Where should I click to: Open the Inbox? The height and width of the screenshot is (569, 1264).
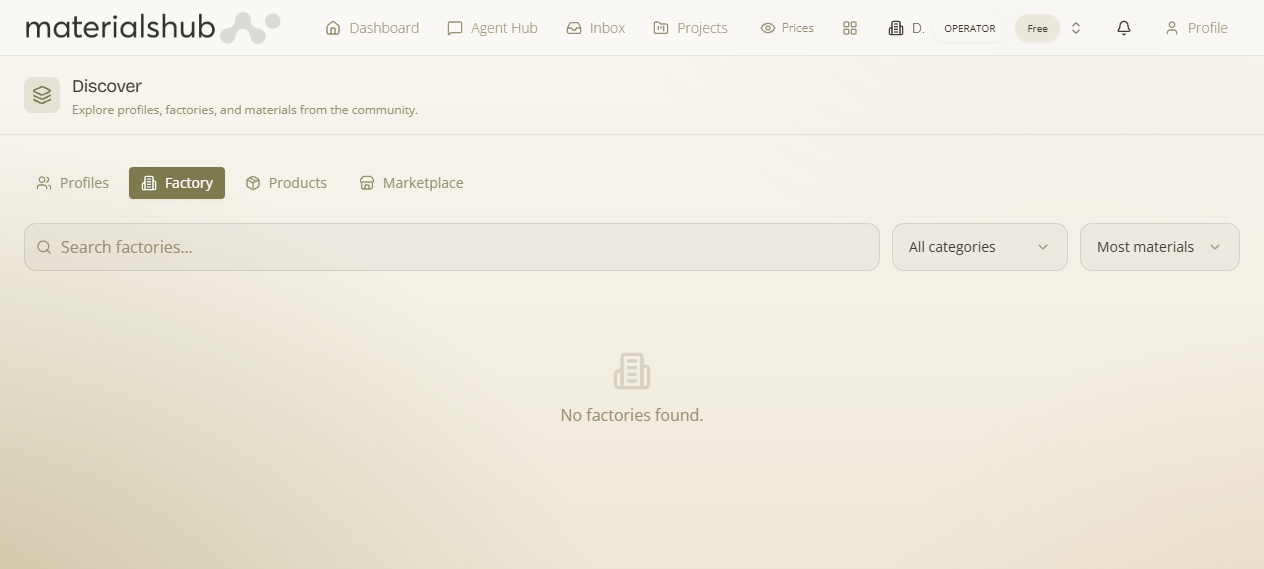point(596,28)
